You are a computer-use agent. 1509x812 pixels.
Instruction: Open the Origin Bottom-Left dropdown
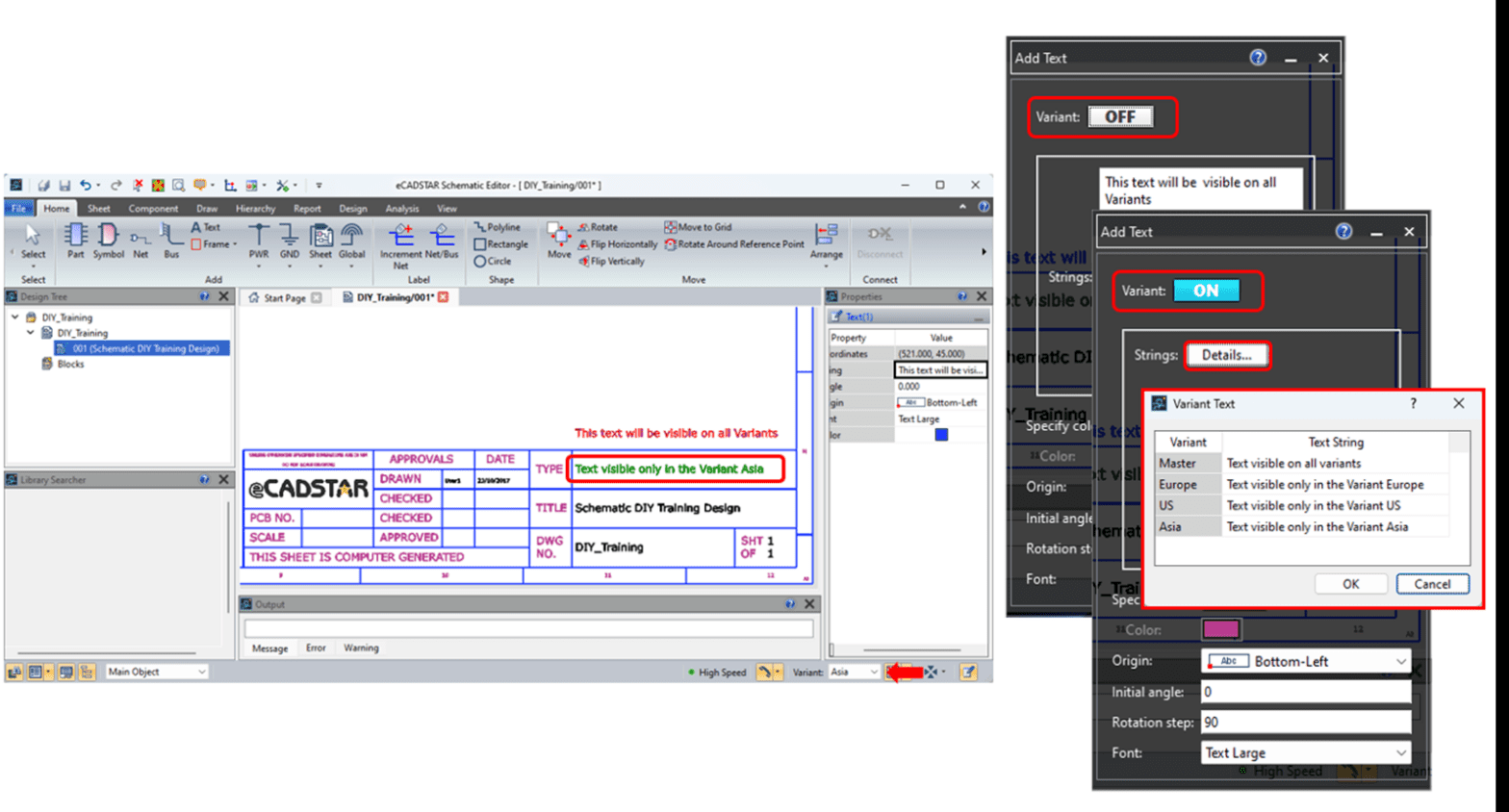tap(1306, 661)
